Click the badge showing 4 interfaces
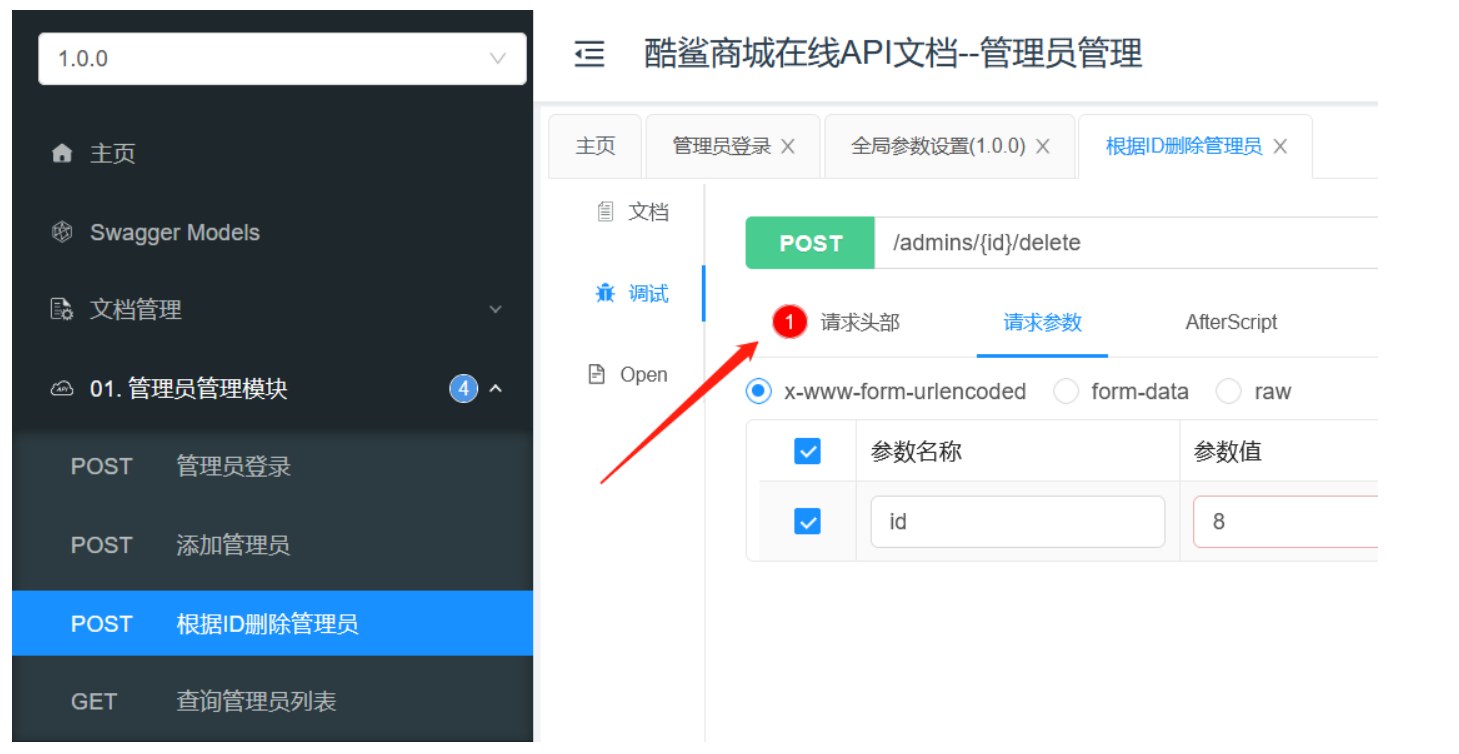The width and height of the screenshot is (1459, 754). [463, 388]
